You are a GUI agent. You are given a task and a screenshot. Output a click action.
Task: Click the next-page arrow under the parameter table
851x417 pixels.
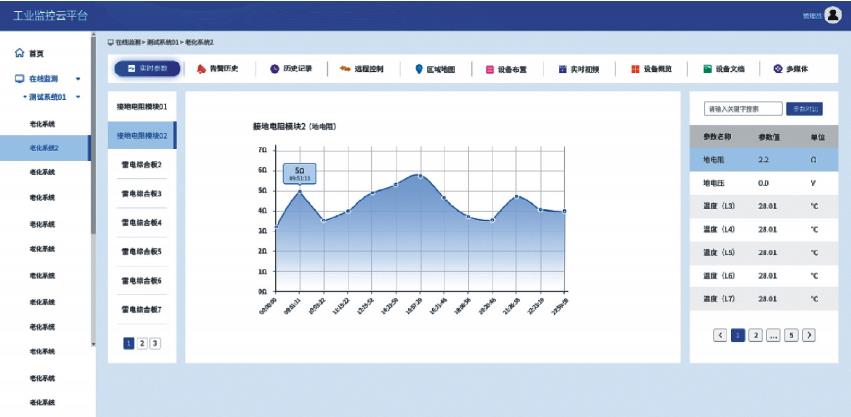(x=809, y=335)
